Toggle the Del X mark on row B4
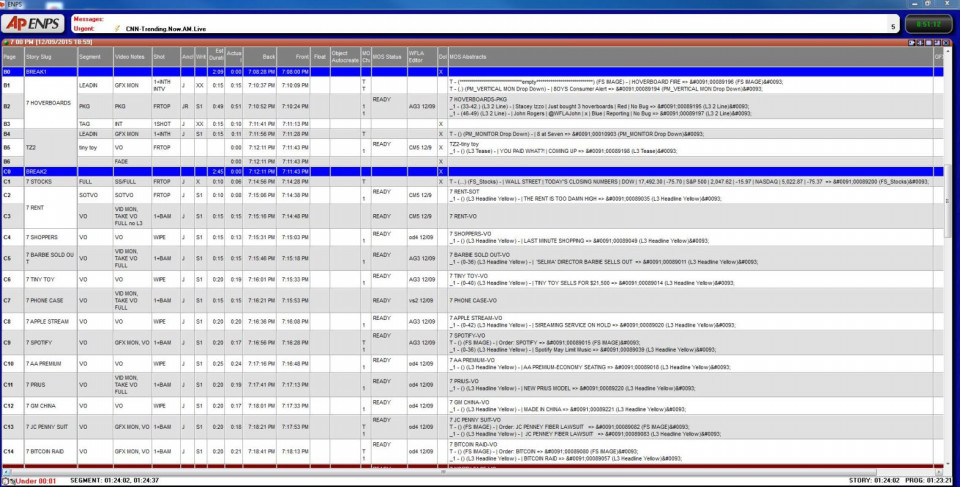Image resolution: width=960 pixels, height=487 pixels. 441,133
